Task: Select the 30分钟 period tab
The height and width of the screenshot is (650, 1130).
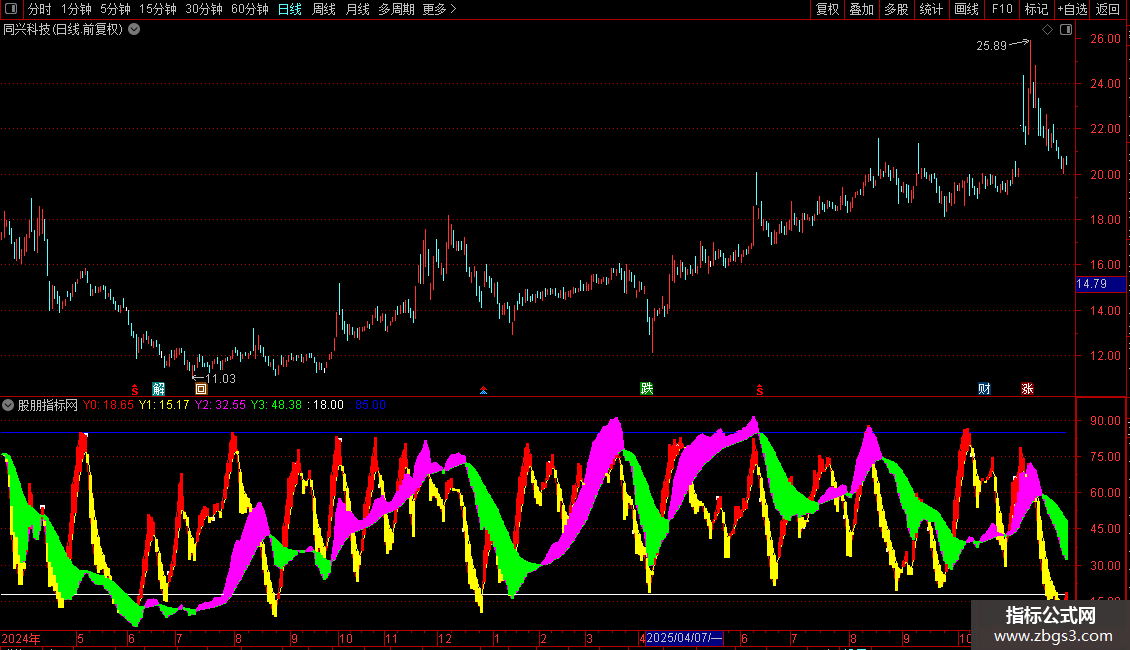Action: (204, 9)
